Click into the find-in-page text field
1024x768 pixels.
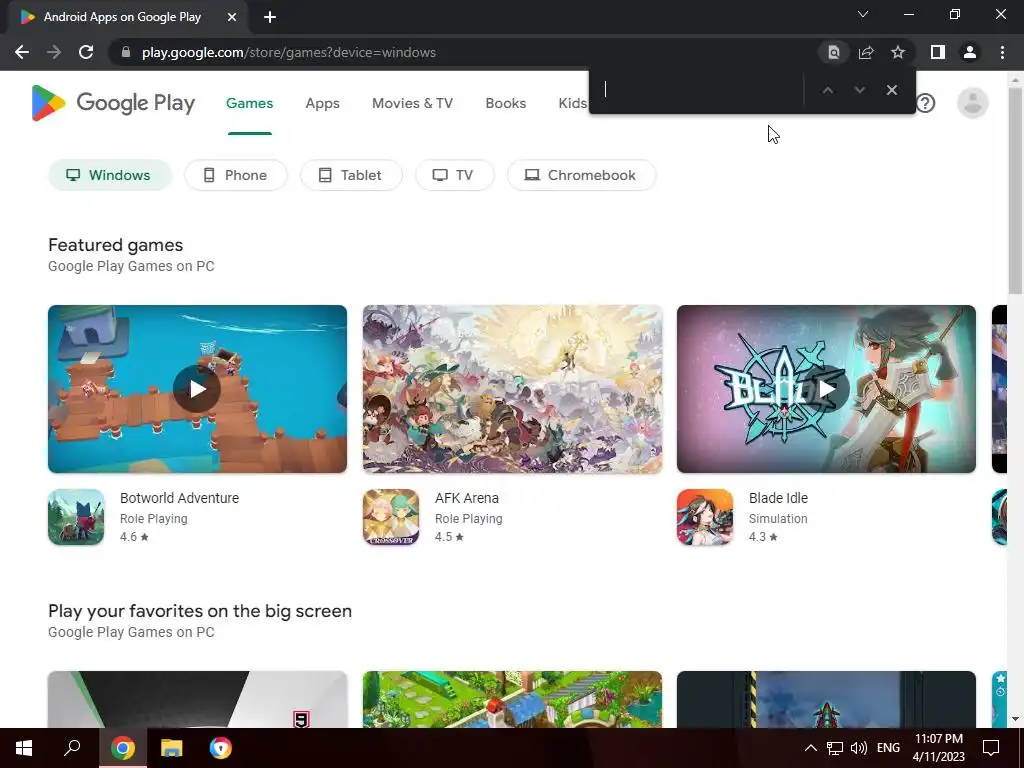[x=699, y=89]
